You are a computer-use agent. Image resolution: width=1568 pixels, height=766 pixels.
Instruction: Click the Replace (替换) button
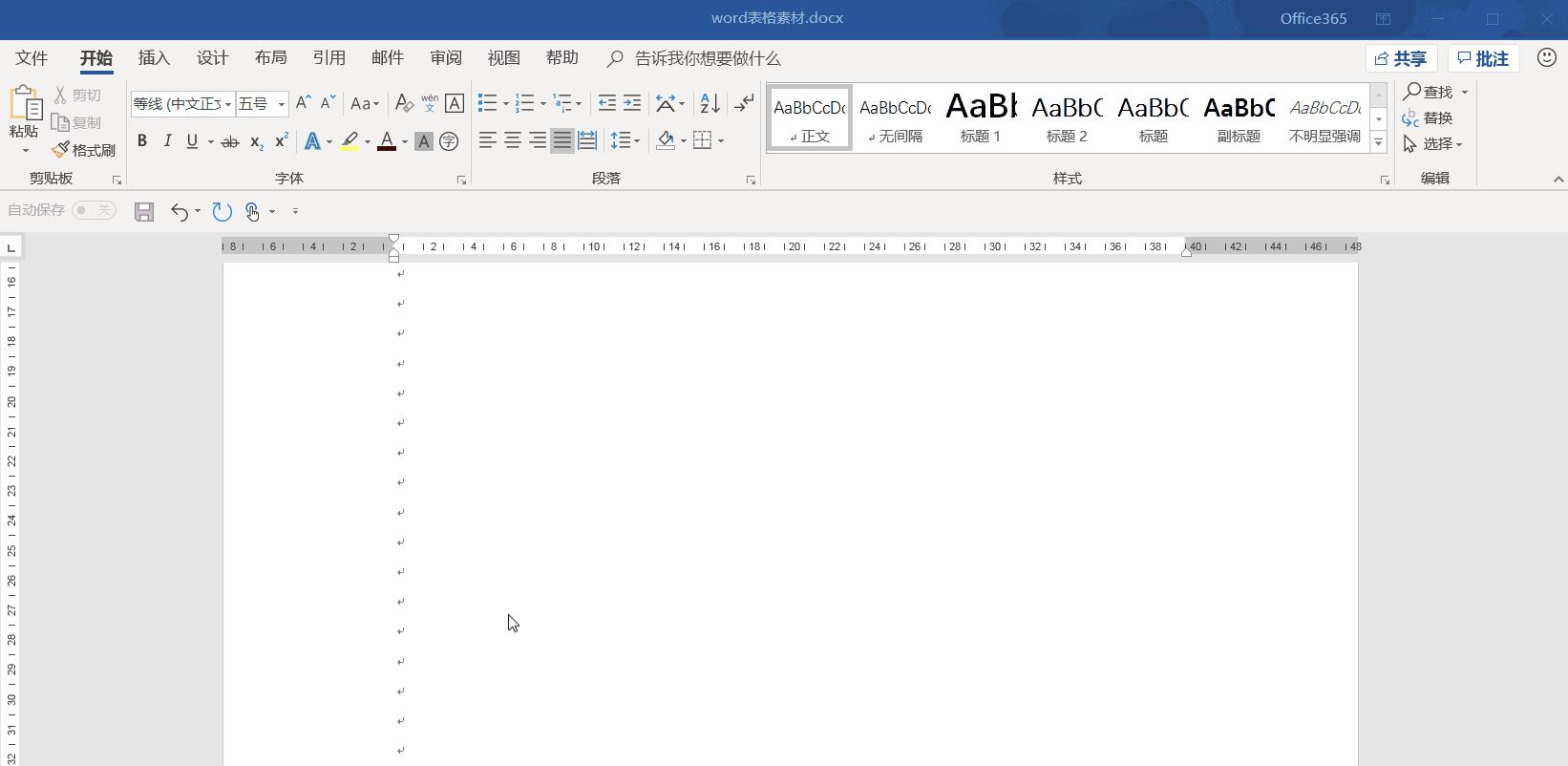[1428, 117]
